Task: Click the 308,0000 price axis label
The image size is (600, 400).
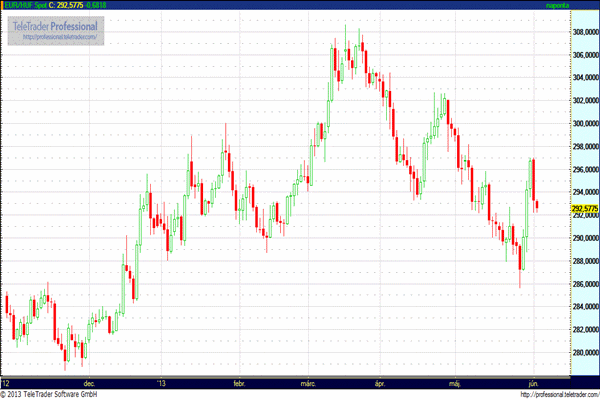Action: tap(584, 31)
